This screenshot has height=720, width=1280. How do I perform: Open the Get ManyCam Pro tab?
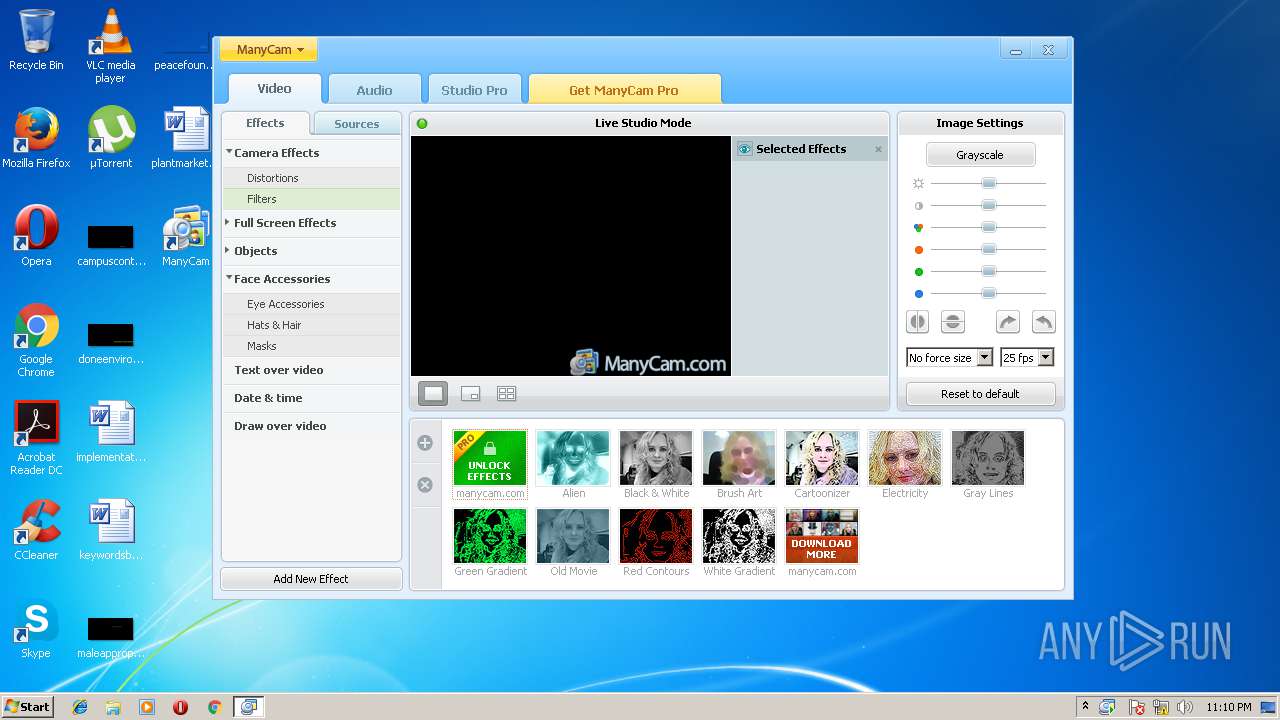tap(624, 90)
